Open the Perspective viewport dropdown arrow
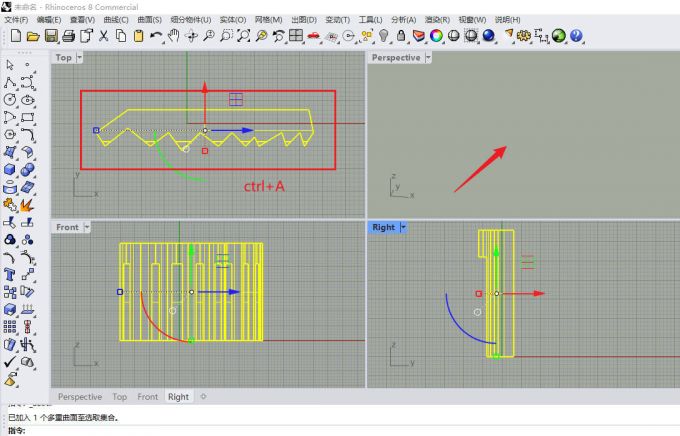Screen dimensions: 680x436 coord(428,58)
